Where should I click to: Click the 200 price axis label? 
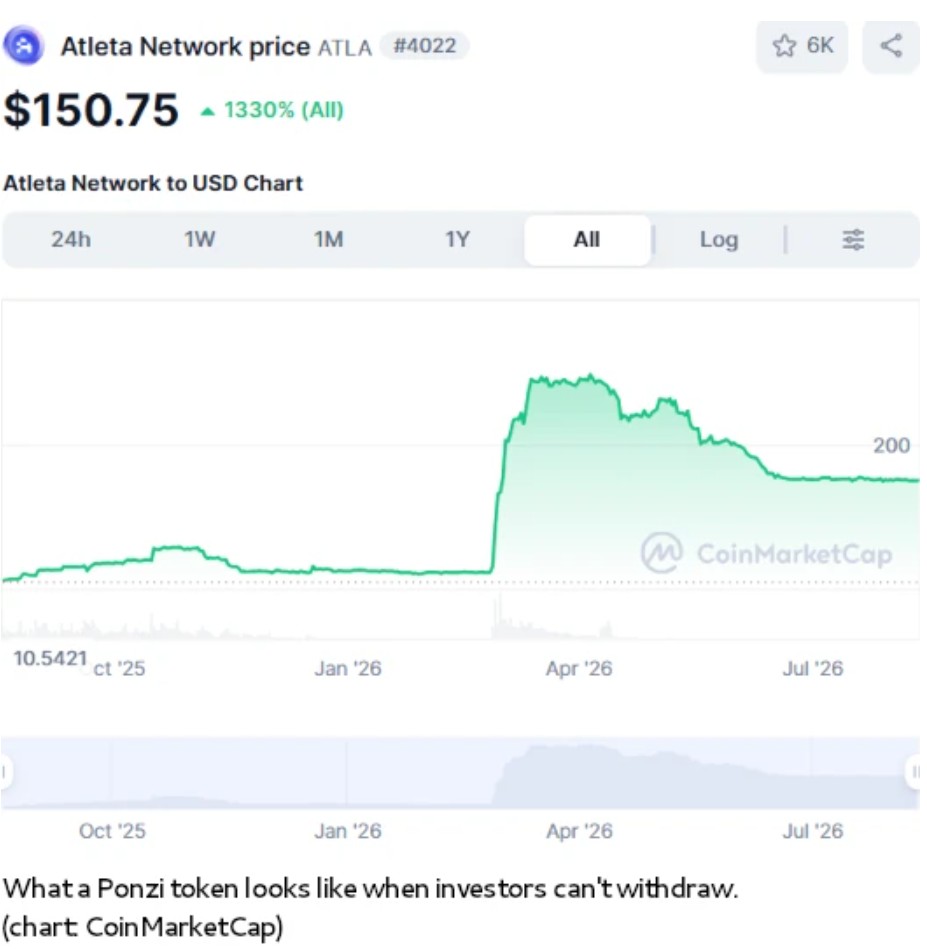(x=891, y=445)
